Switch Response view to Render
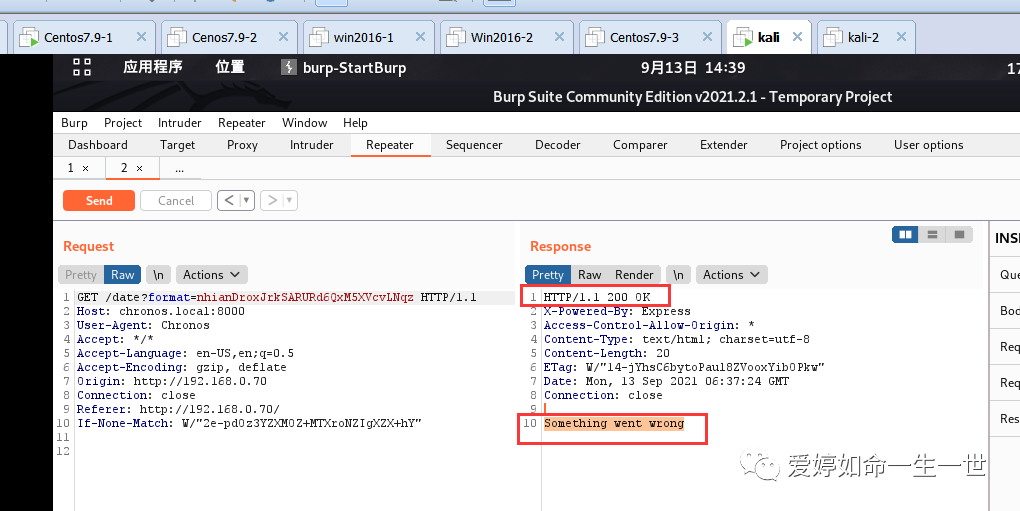This screenshot has width=1020, height=511. 634,275
